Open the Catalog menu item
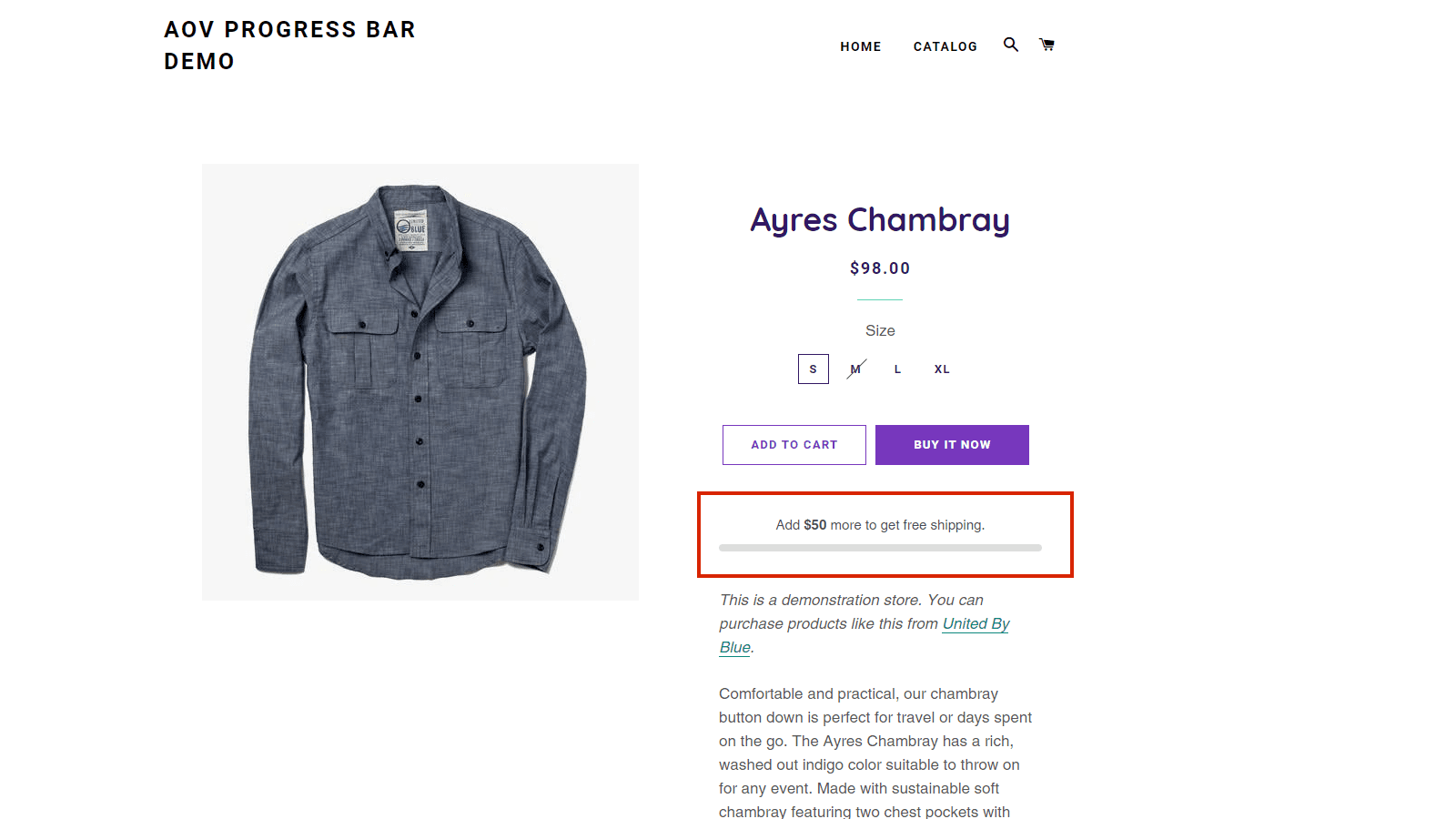Viewport: 1456px width, 819px height. (x=945, y=46)
